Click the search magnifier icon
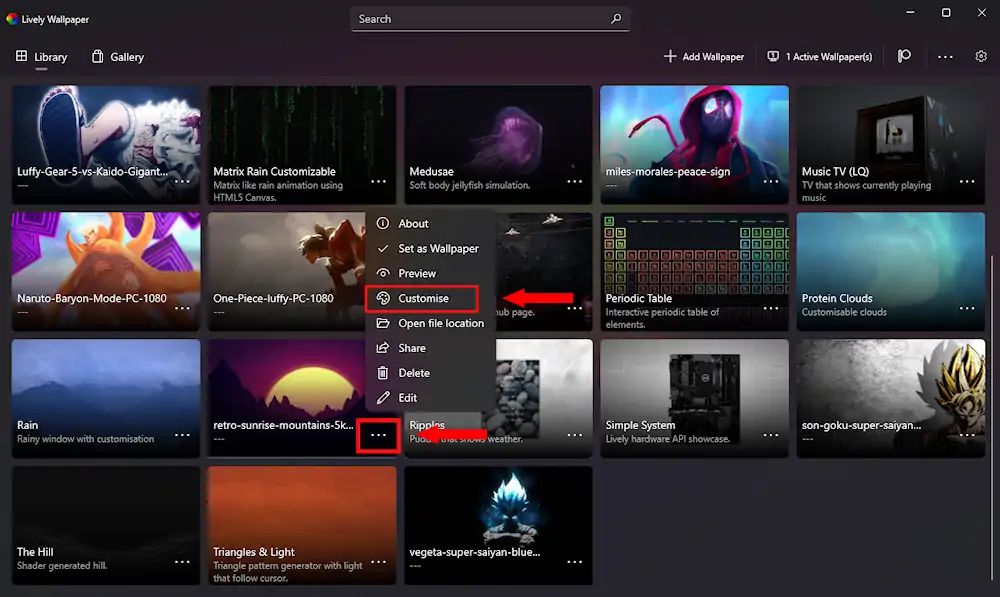This screenshot has height=597, width=1000. click(615, 18)
